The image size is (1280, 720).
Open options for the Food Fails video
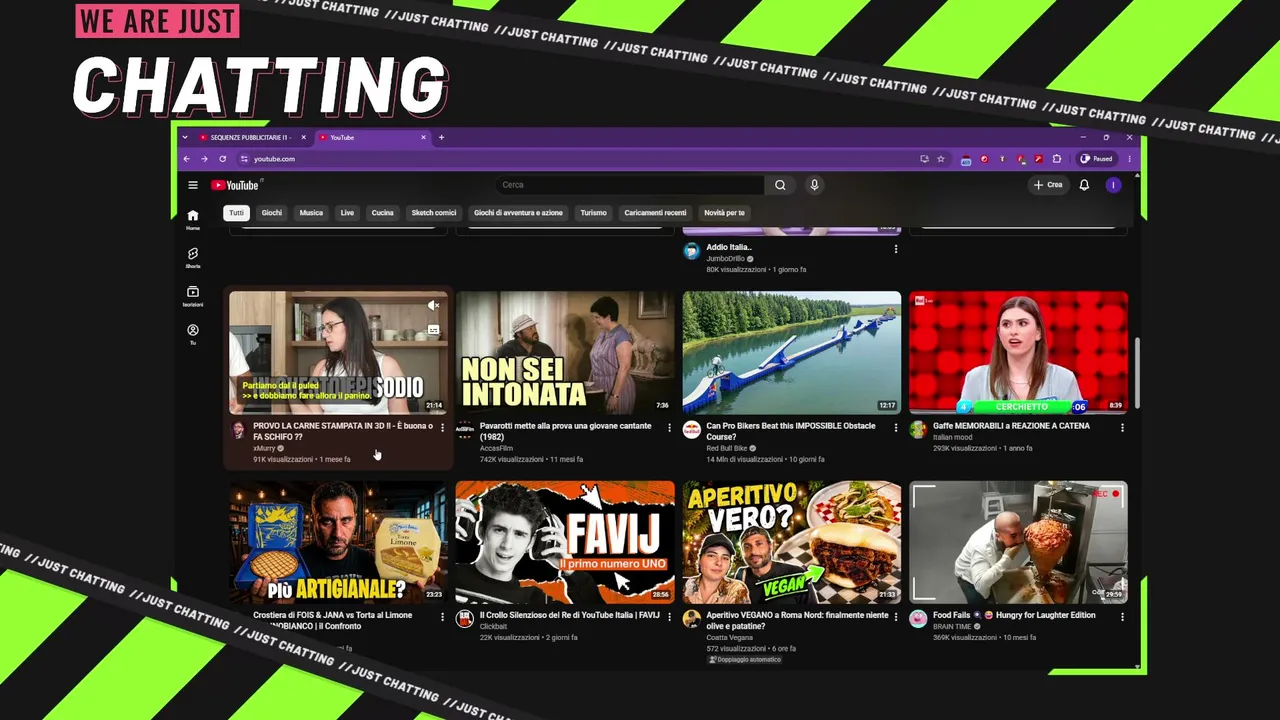coord(1122,617)
